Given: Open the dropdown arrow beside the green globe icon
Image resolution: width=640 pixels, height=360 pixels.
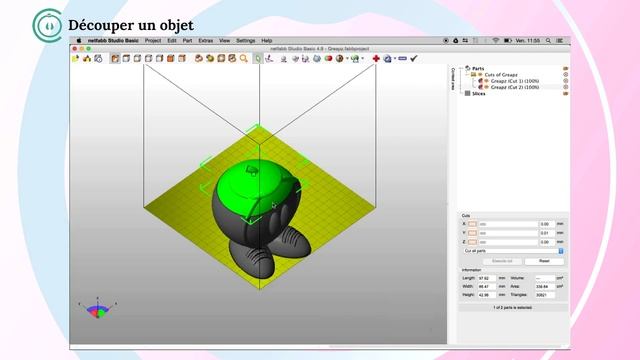Looking at the screenshot, I should click(x=362, y=59).
